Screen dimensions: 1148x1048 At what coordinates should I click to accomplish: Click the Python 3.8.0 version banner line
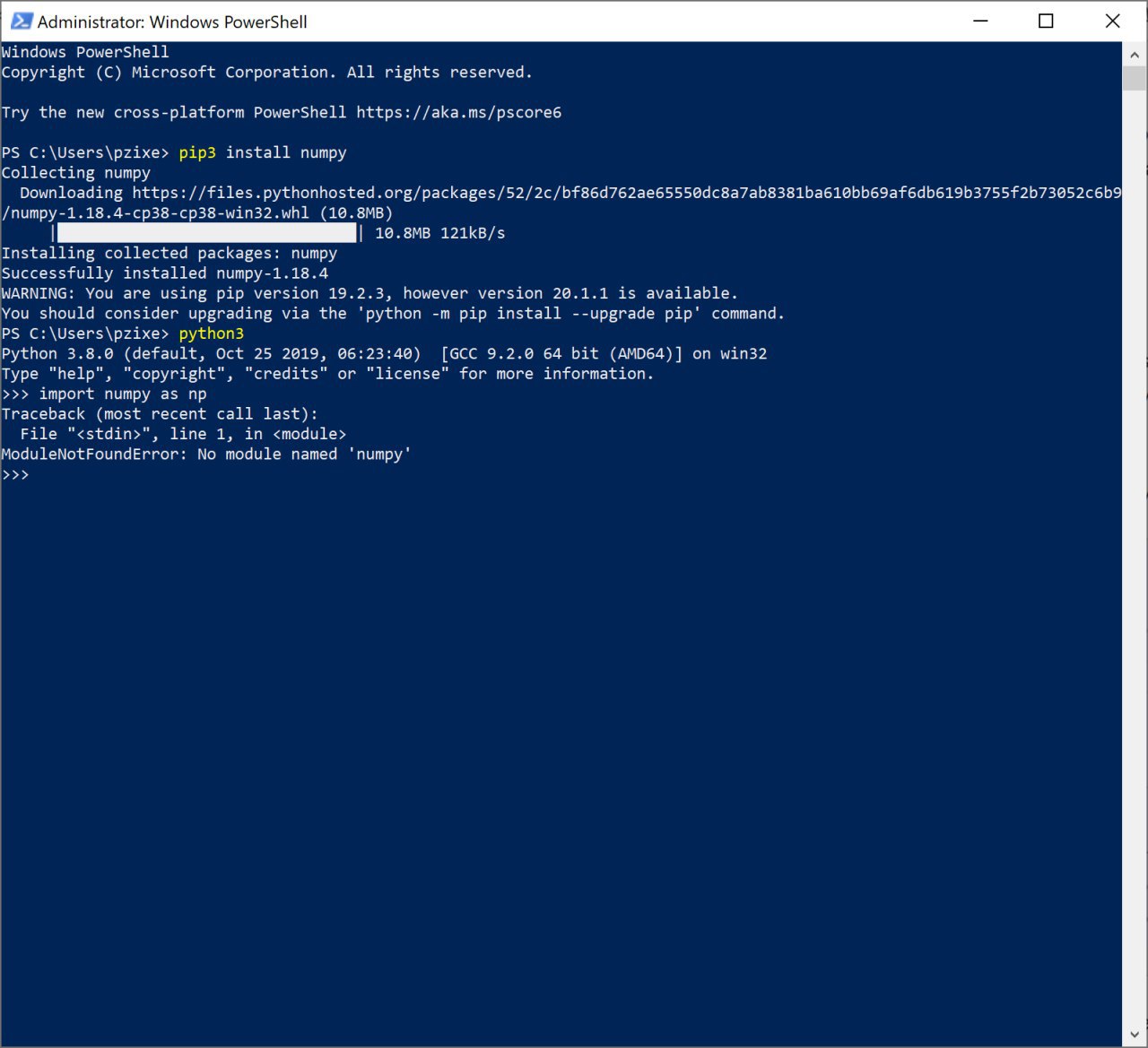(x=384, y=353)
